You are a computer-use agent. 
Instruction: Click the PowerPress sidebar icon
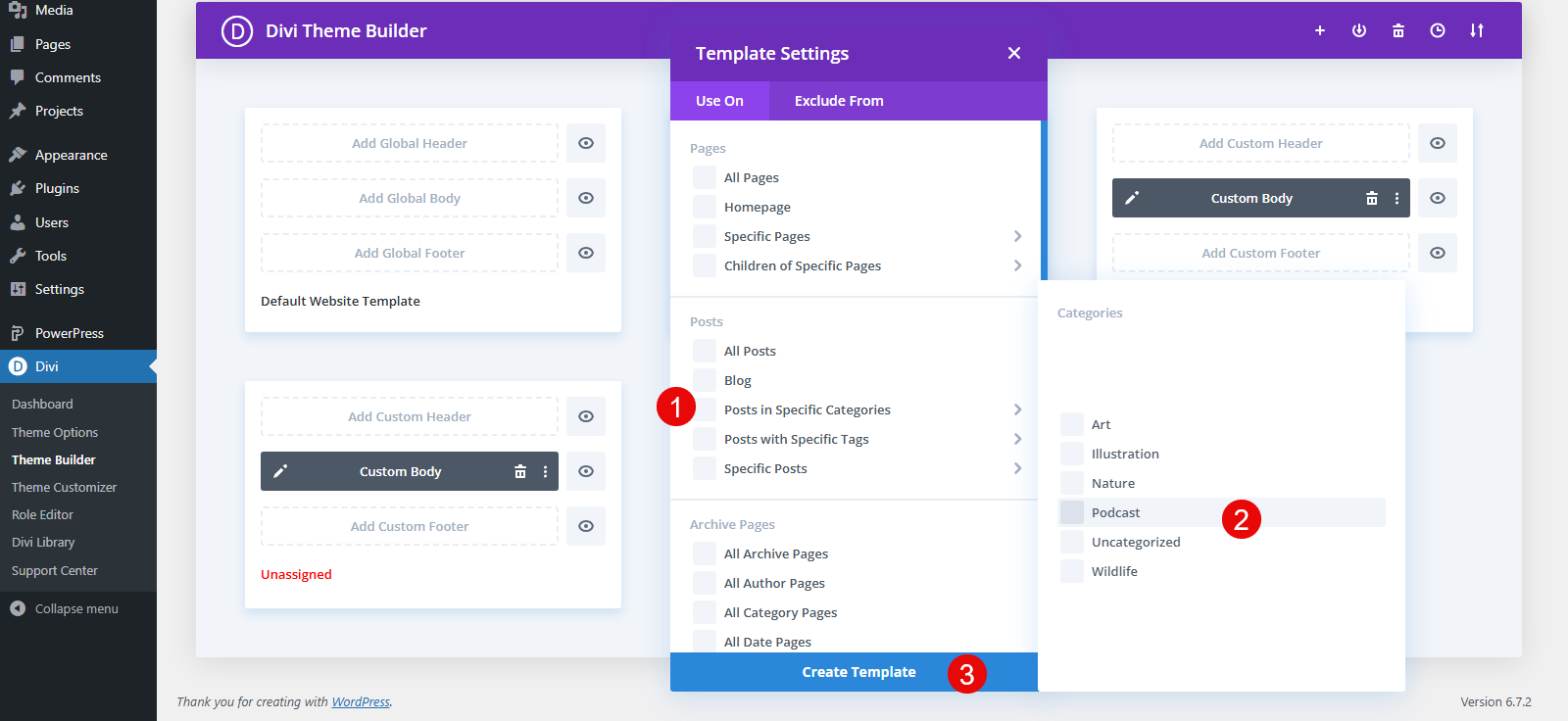point(18,333)
